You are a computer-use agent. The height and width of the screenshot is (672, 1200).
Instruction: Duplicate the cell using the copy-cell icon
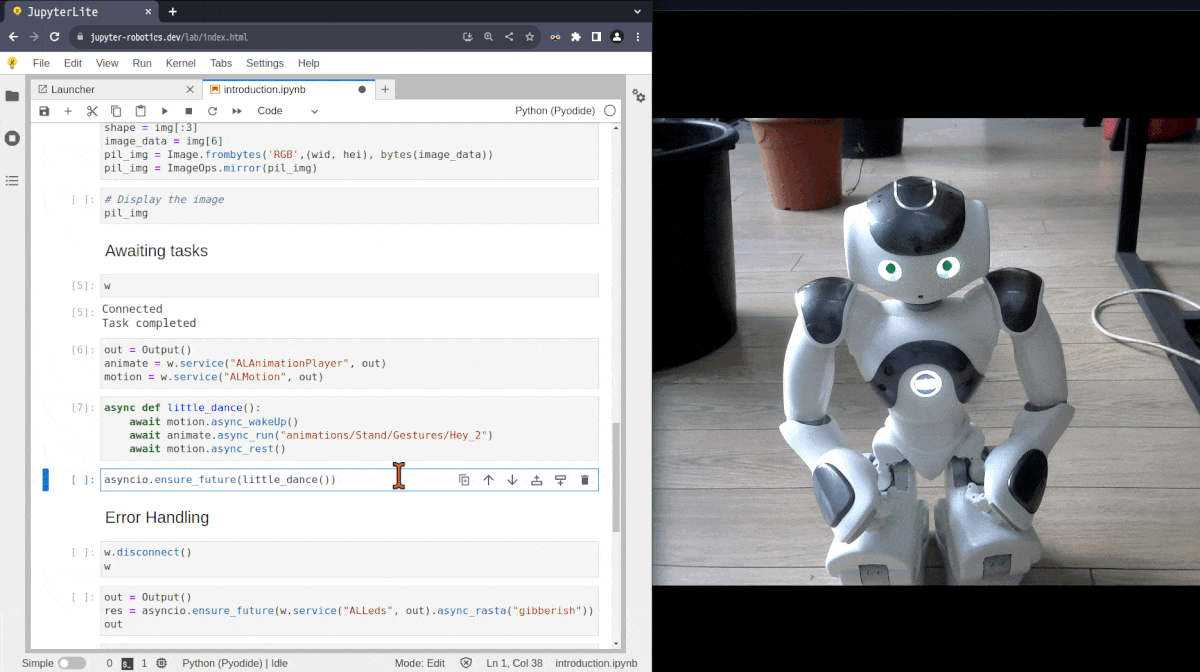pos(464,479)
